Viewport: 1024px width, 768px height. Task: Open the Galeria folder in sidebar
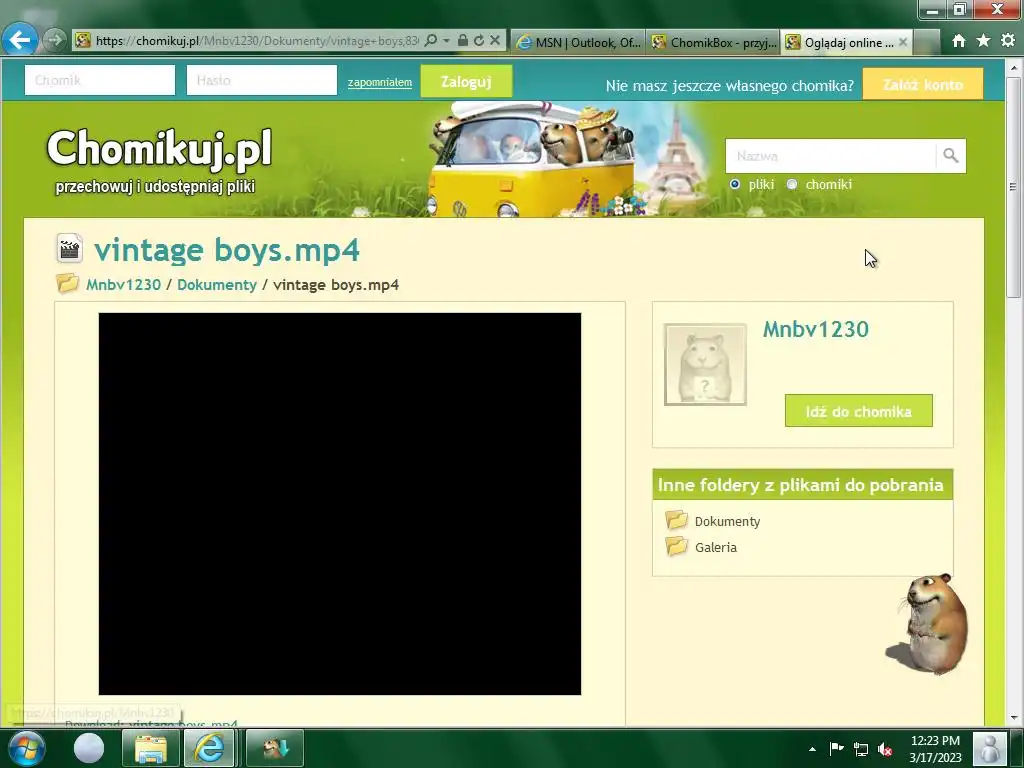pyautogui.click(x=716, y=547)
